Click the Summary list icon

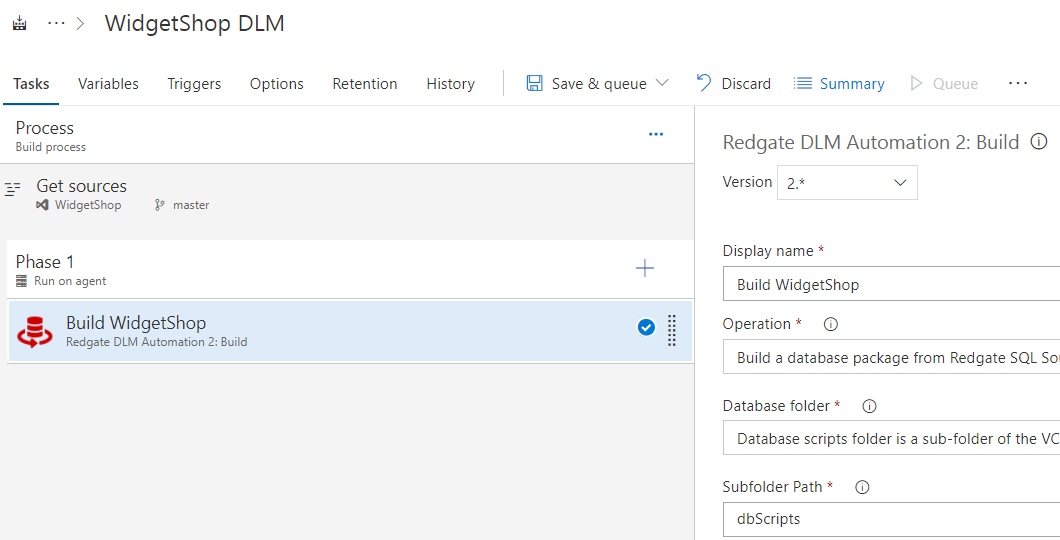click(x=802, y=83)
